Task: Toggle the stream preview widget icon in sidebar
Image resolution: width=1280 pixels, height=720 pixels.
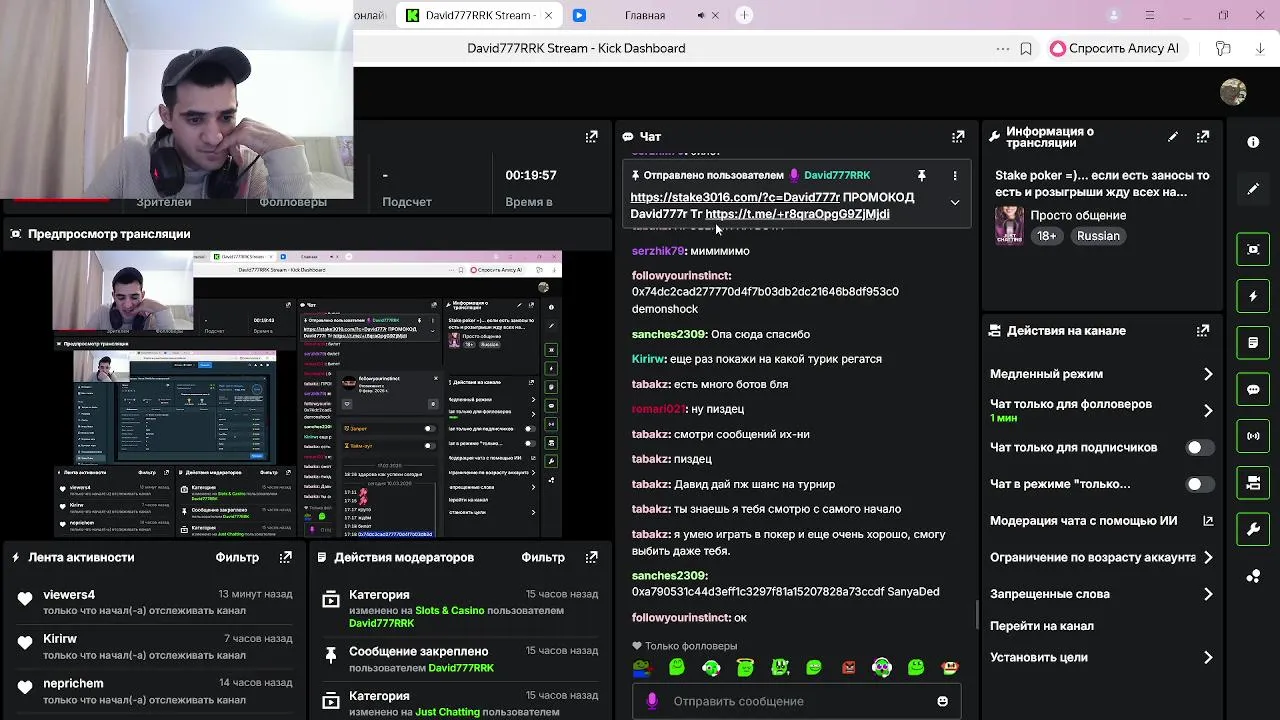Action: coord(1253,249)
